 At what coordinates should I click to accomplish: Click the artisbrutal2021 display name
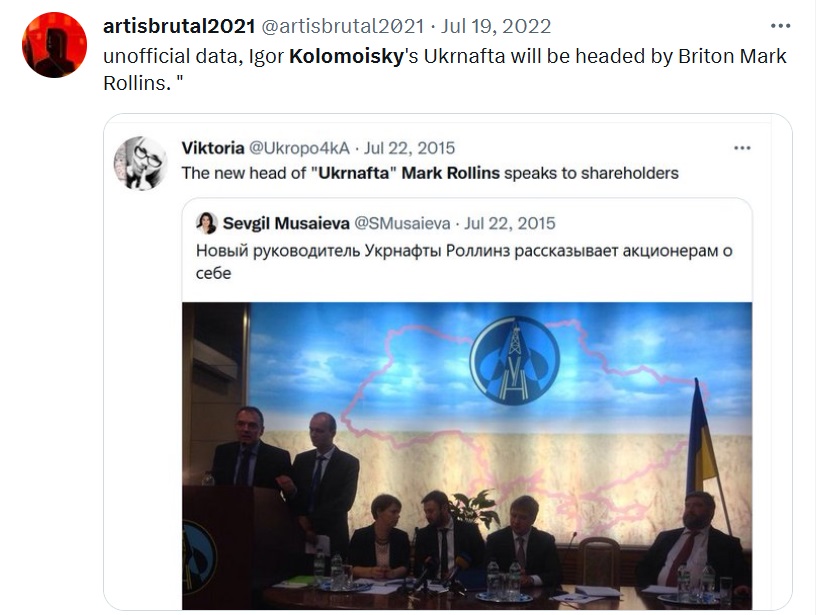[179, 26]
